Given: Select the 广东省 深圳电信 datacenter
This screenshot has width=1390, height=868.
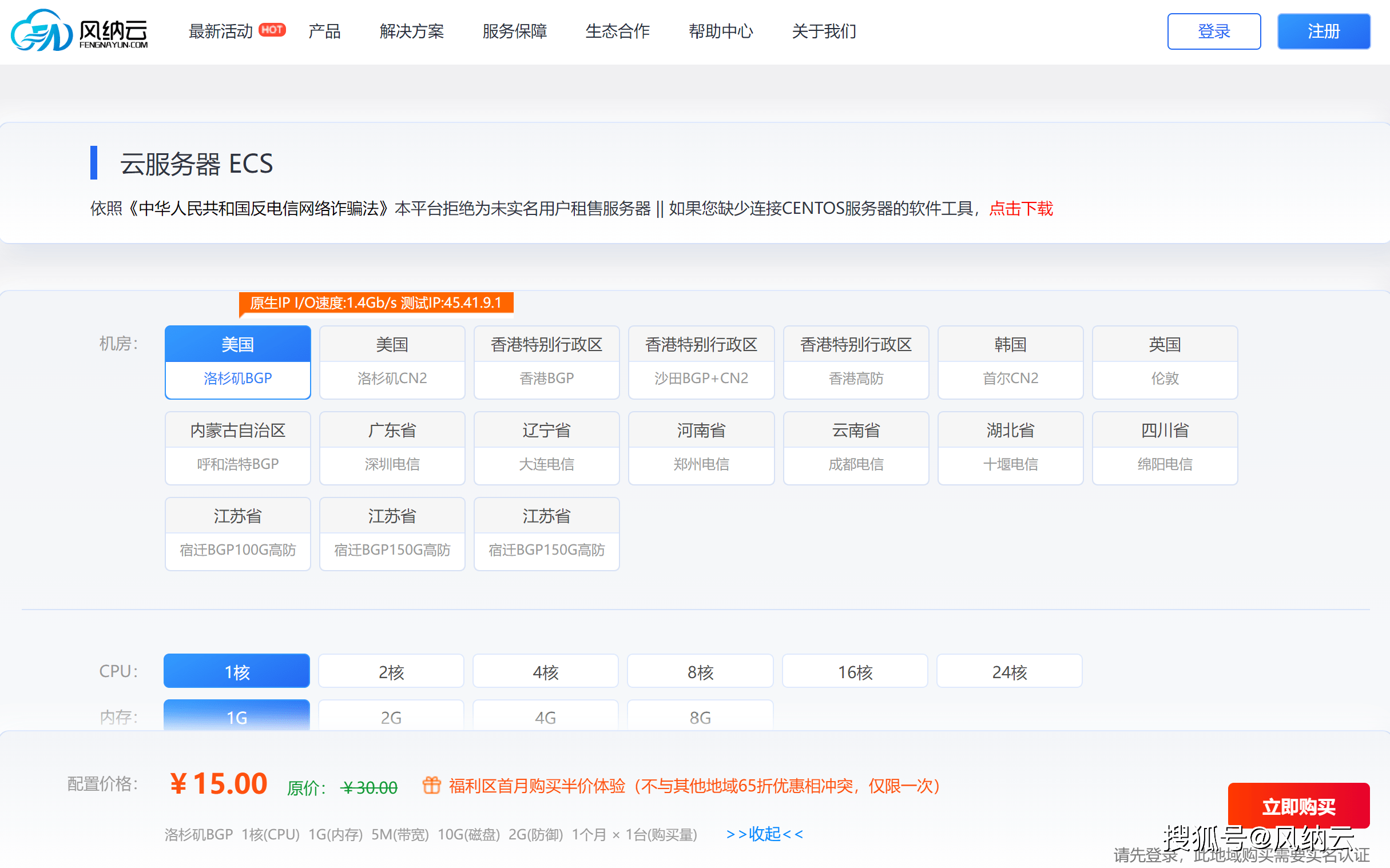Looking at the screenshot, I should pyautogui.click(x=392, y=448).
